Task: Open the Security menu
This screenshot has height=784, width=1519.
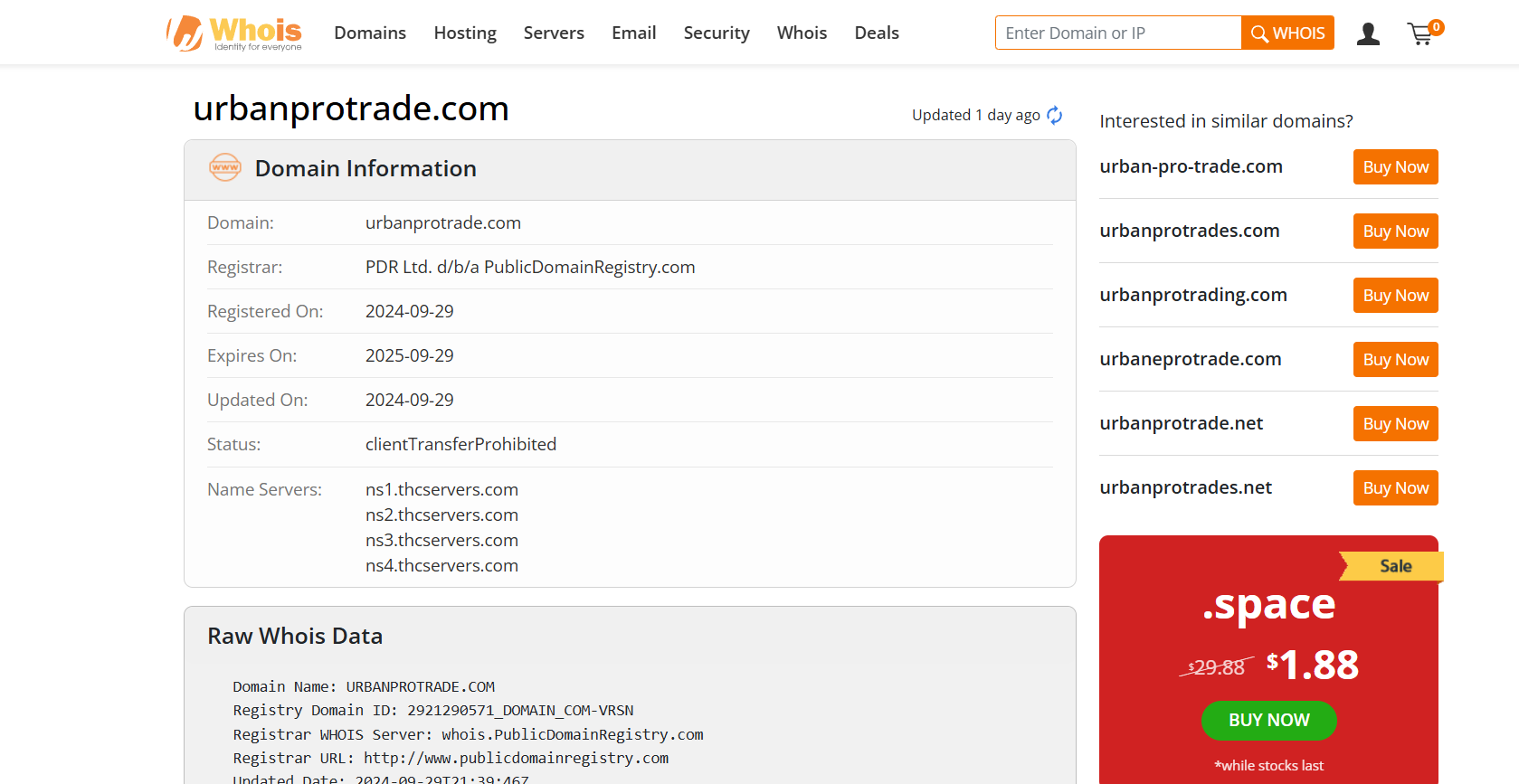Action: click(x=717, y=33)
